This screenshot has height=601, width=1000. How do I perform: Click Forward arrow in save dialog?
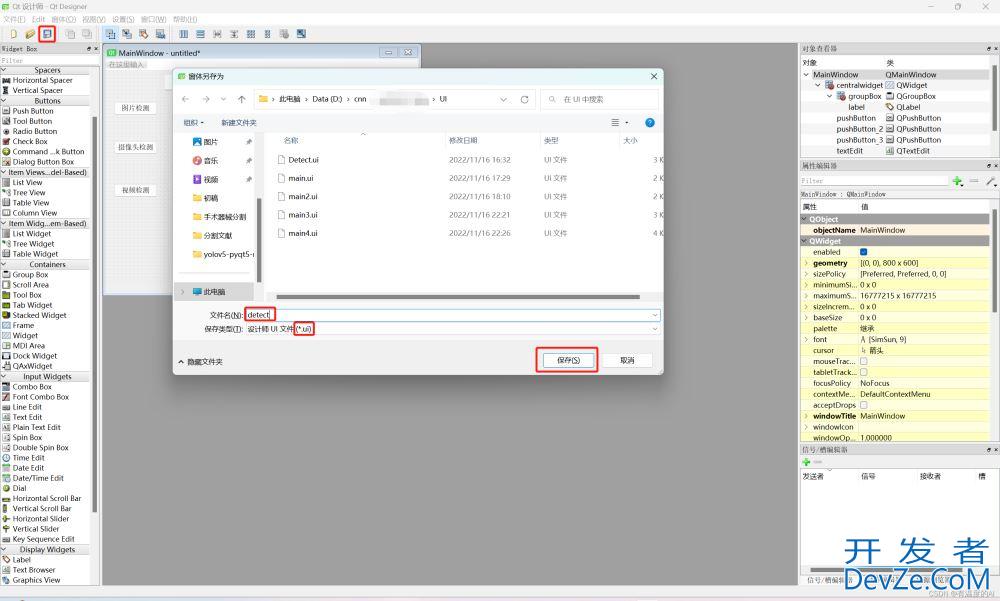click(x=206, y=100)
